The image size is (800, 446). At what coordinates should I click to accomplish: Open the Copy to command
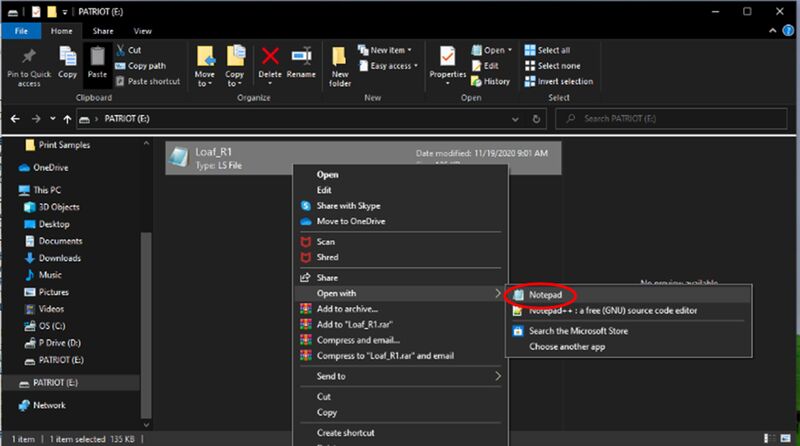coord(235,66)
